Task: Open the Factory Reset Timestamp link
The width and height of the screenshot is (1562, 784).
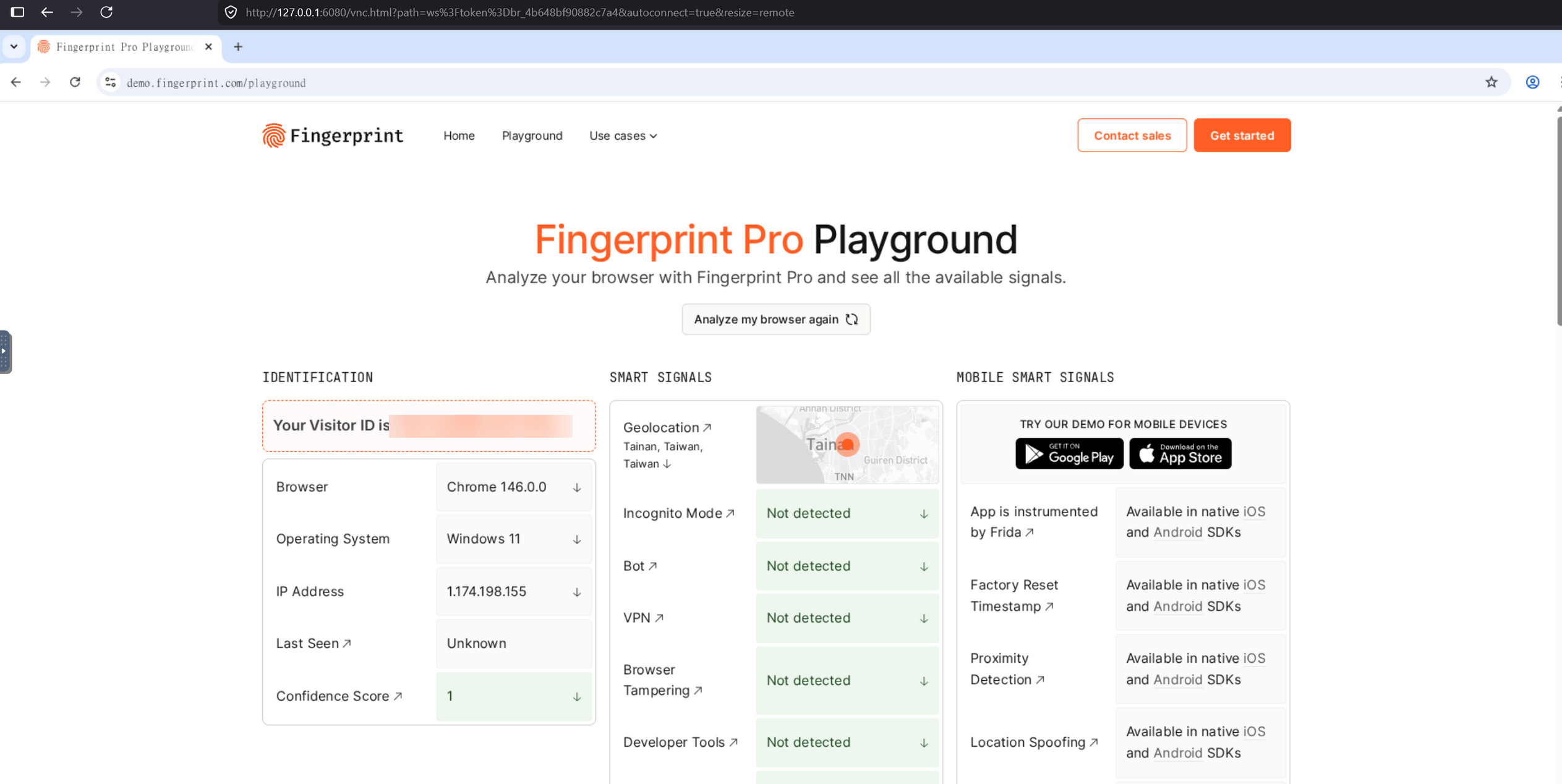Action: tap(1014, 595)
